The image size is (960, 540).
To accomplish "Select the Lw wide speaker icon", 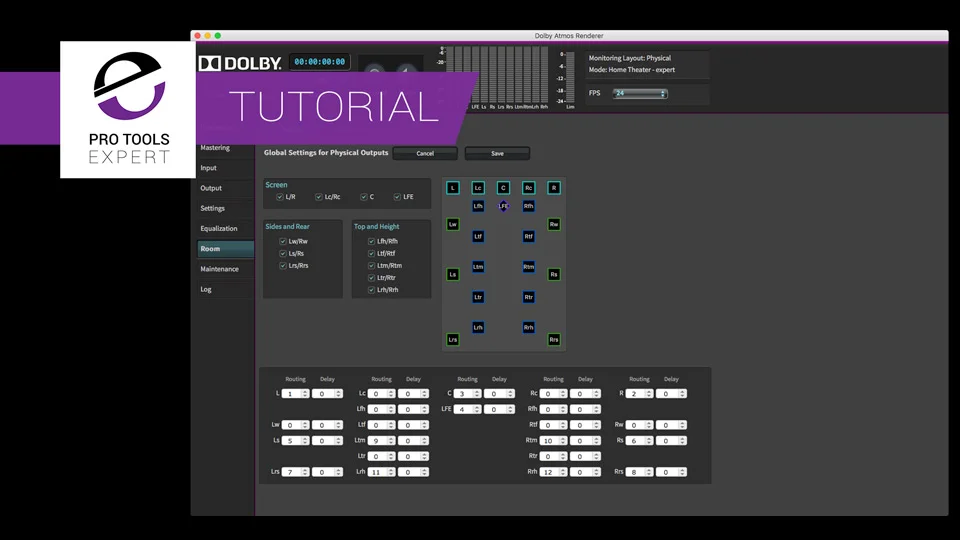I will point(452,224).
